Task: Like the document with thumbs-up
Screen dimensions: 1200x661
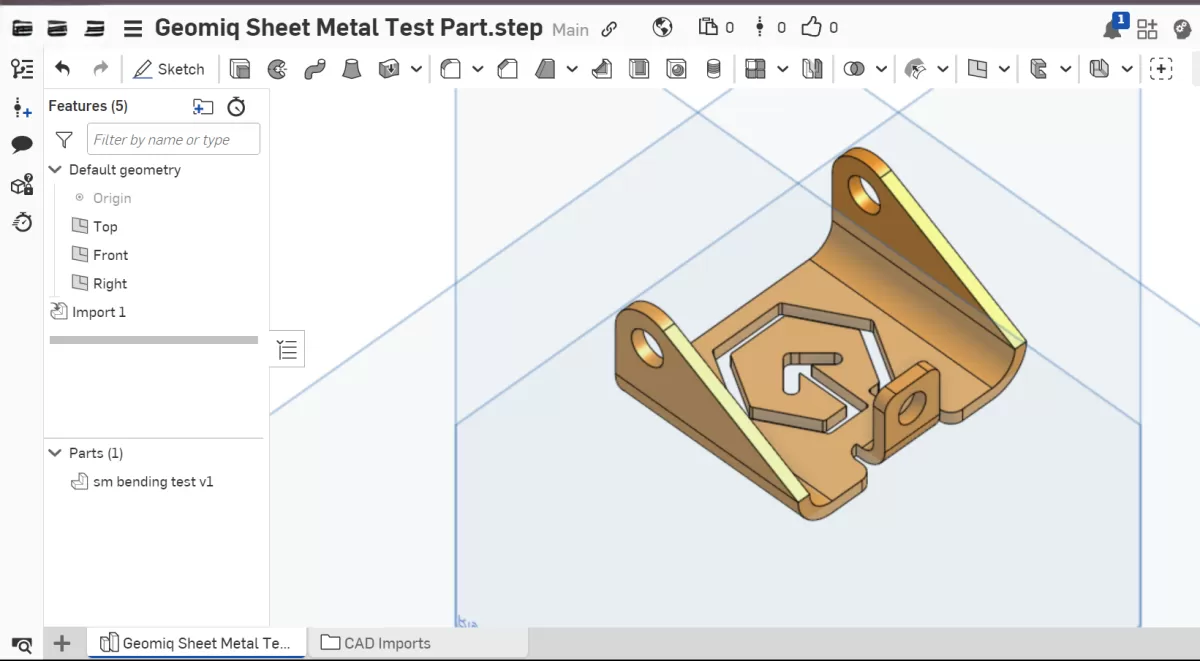Action: [x=811, y=27]
